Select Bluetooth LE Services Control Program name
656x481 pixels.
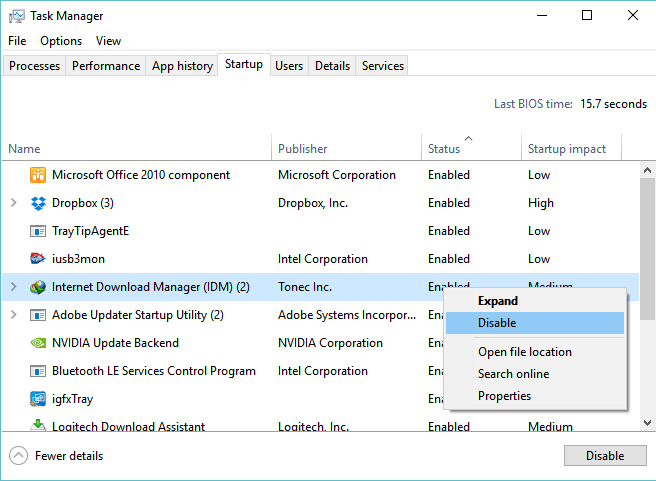coord(154,371)
